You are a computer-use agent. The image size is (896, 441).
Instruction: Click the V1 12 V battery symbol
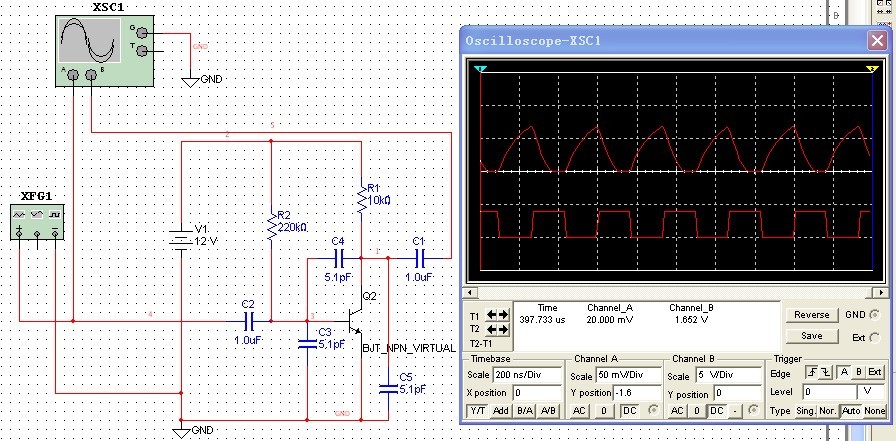point(181,241)
